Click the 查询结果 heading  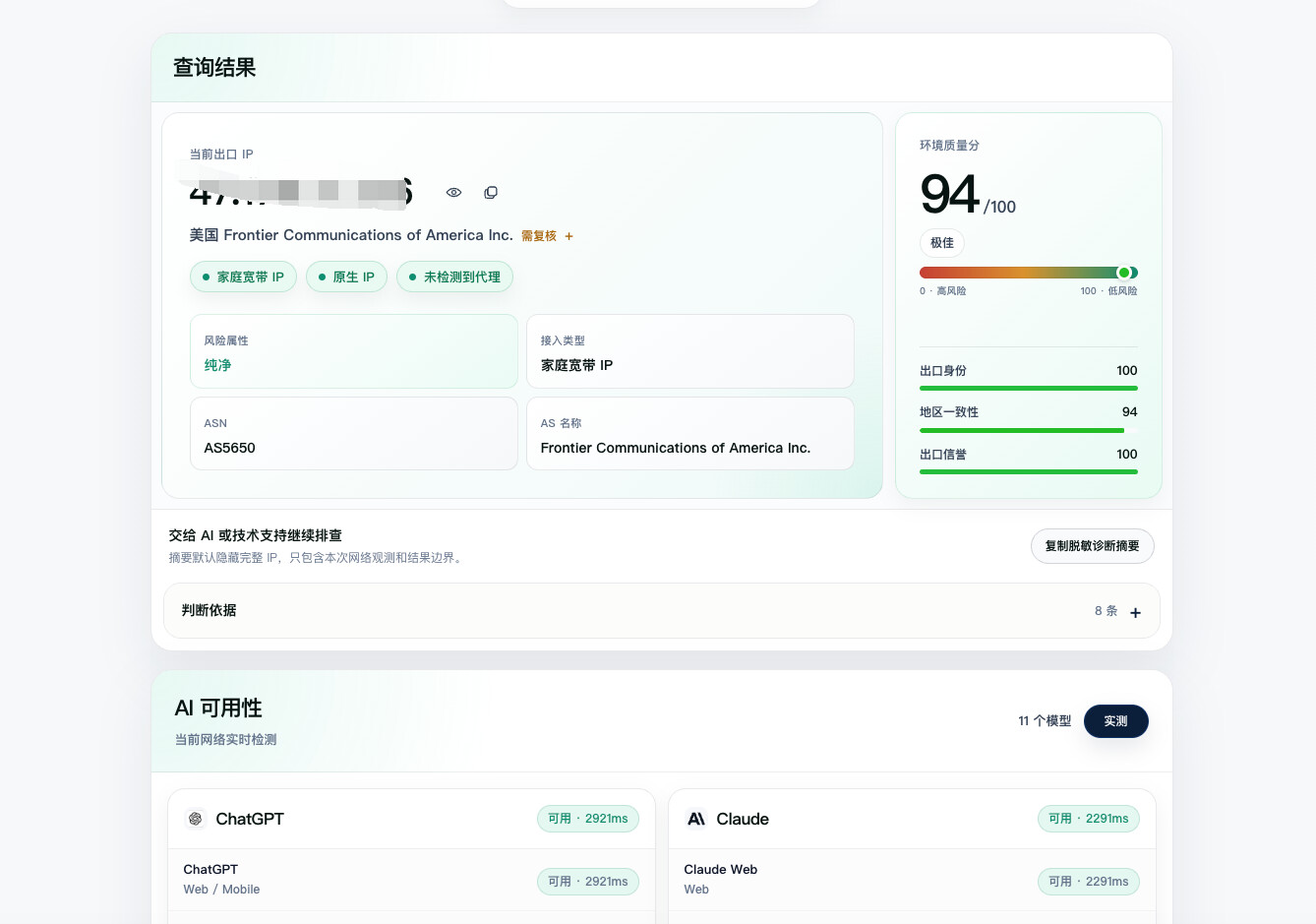[214, 67]
